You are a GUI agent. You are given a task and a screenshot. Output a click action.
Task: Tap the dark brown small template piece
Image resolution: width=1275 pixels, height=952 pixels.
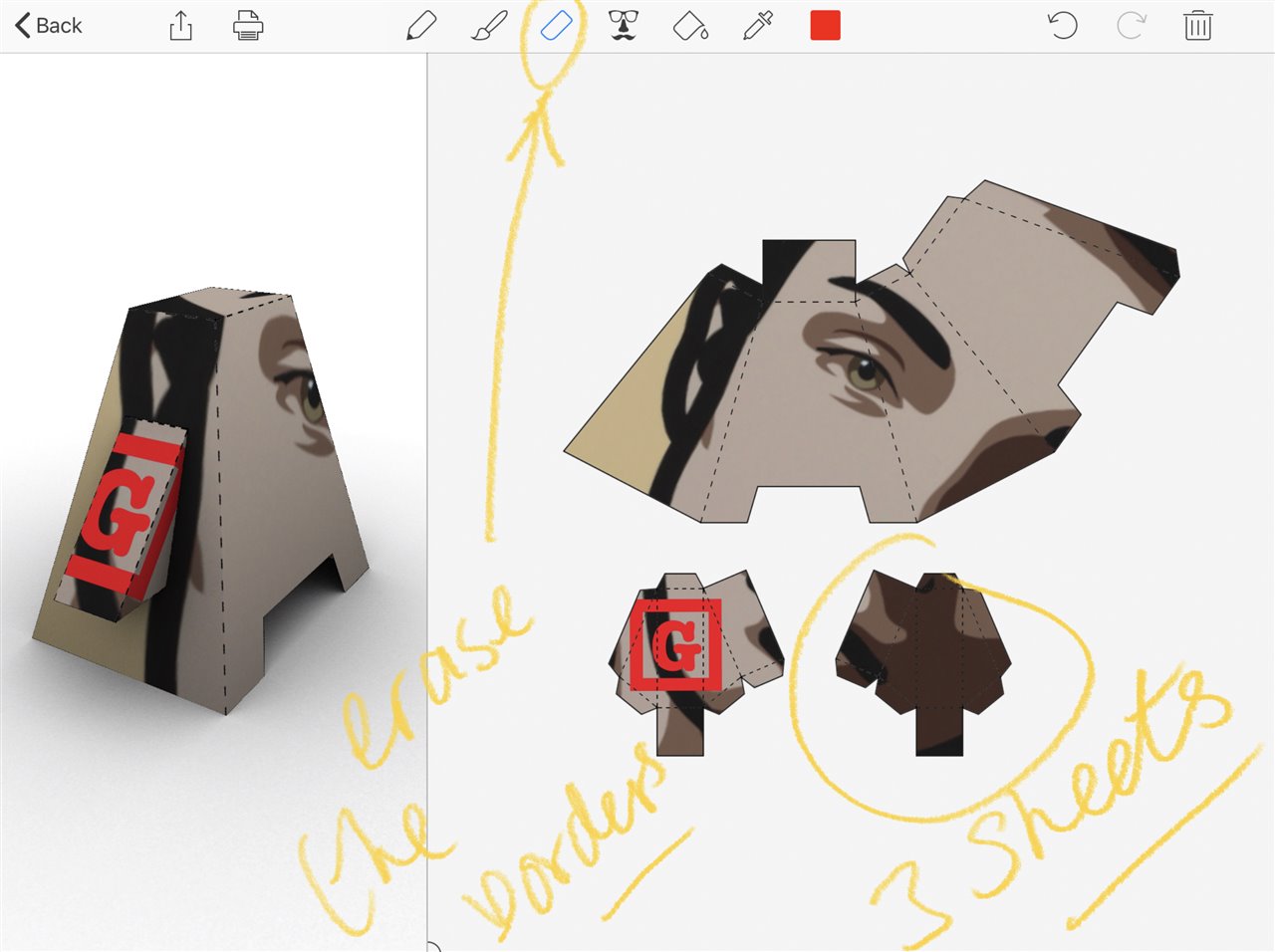pos(923,662)
